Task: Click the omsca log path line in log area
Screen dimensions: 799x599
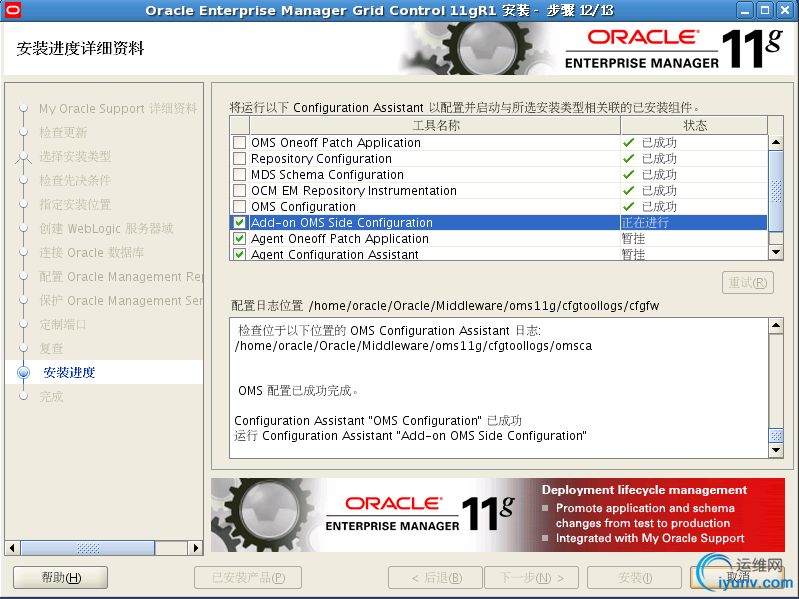Action: click(x=413, y=346)
